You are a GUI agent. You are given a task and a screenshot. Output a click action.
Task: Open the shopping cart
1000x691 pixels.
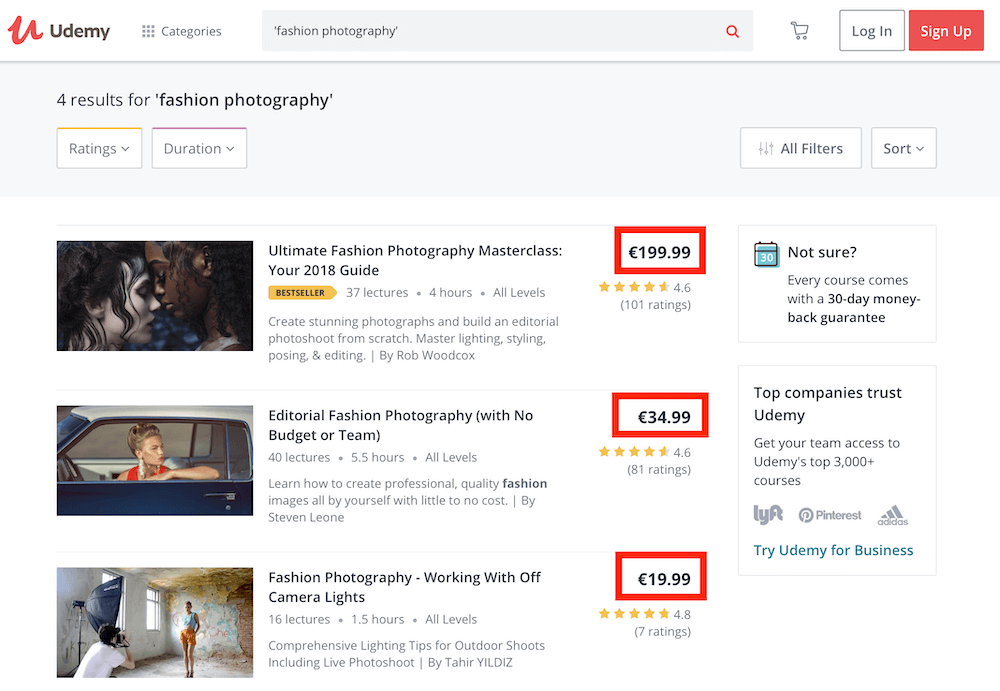(799, 31)
